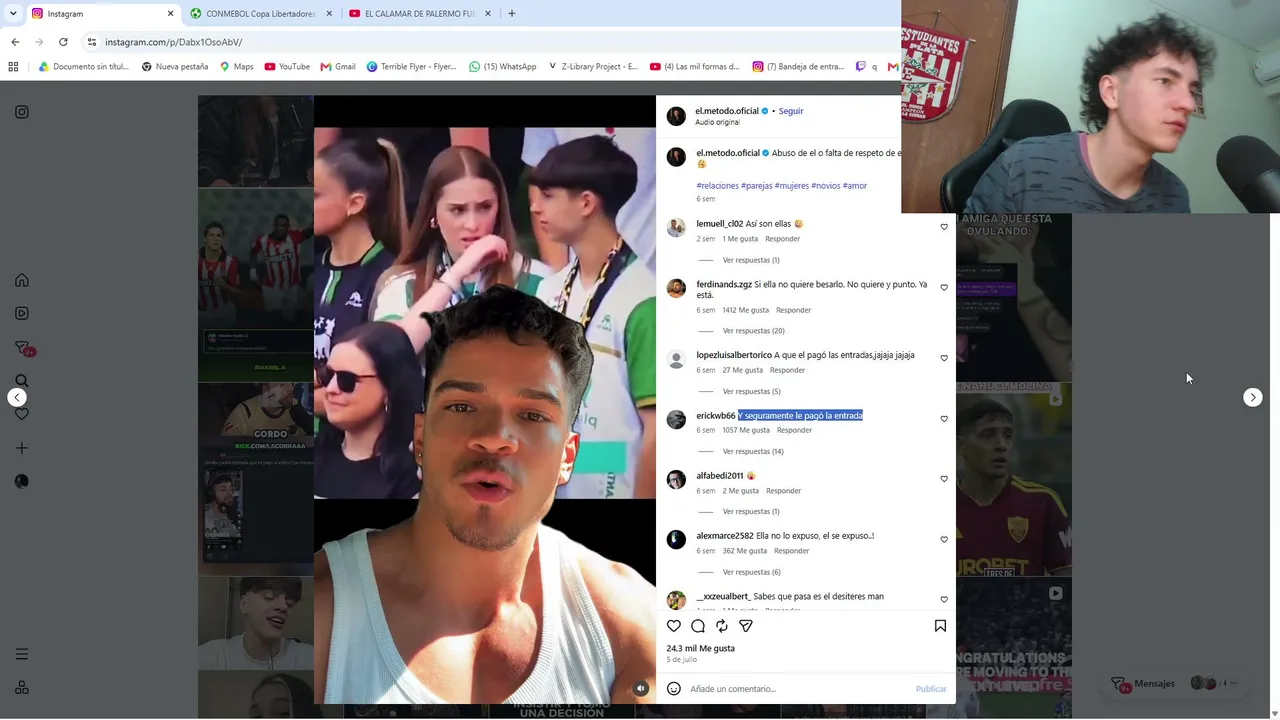Open the YouTube bookmark
1280x720 pixels.
click(x=287, y=67)
